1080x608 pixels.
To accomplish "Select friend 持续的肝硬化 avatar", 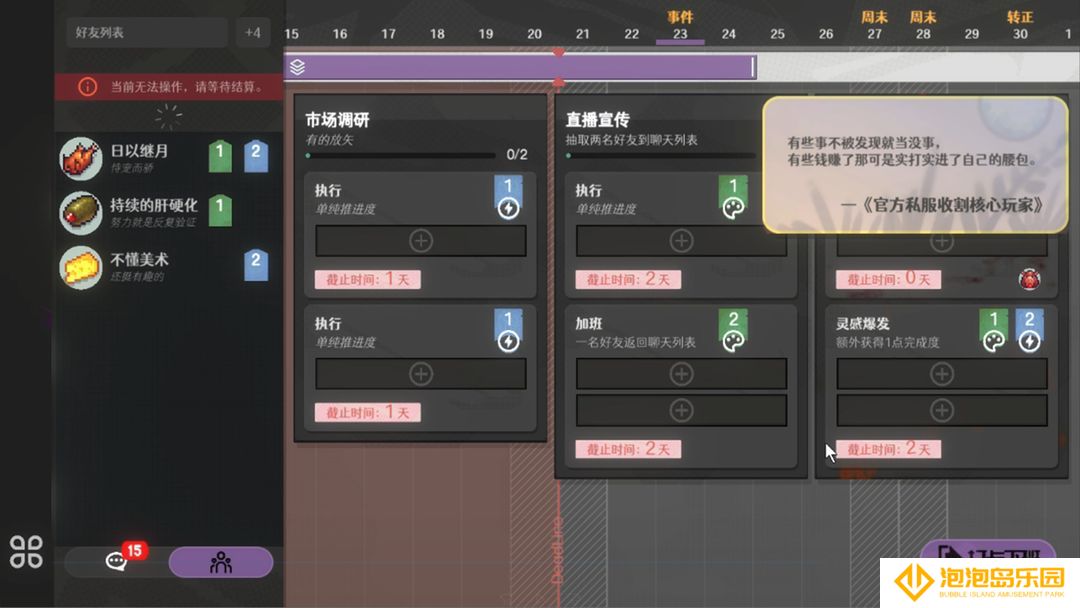I will tap(81, 213).
